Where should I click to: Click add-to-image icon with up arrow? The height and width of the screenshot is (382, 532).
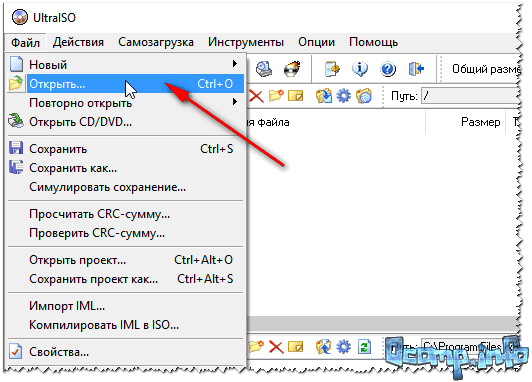point(324,347)
